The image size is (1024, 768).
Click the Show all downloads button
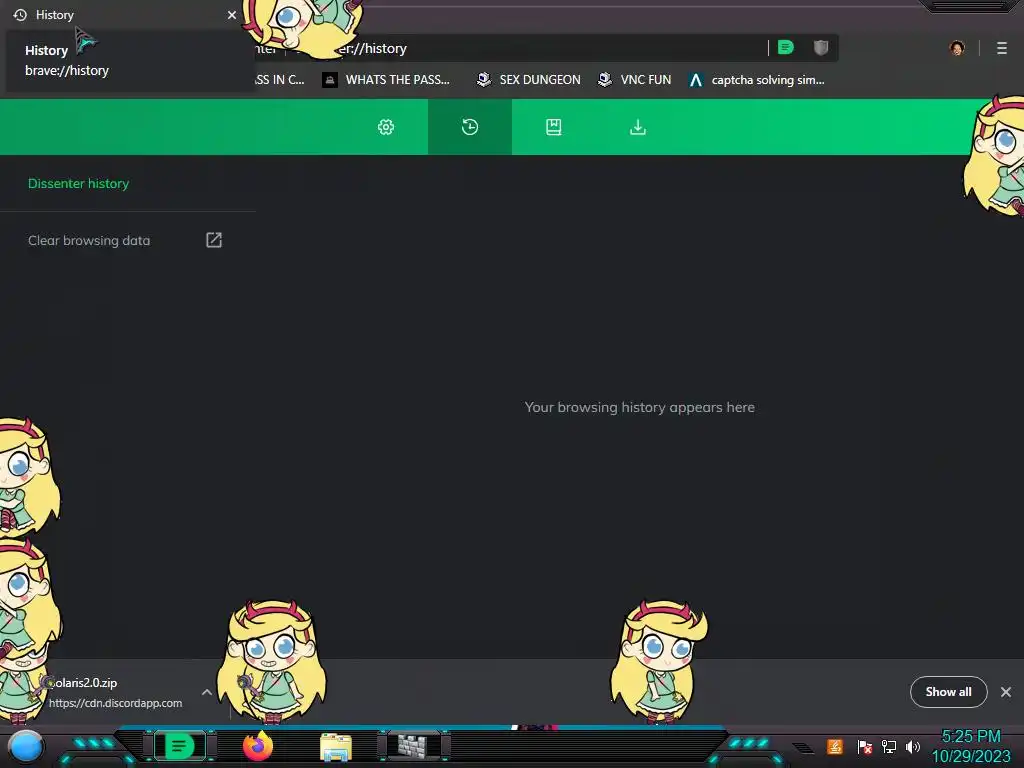tap(948, 692)
